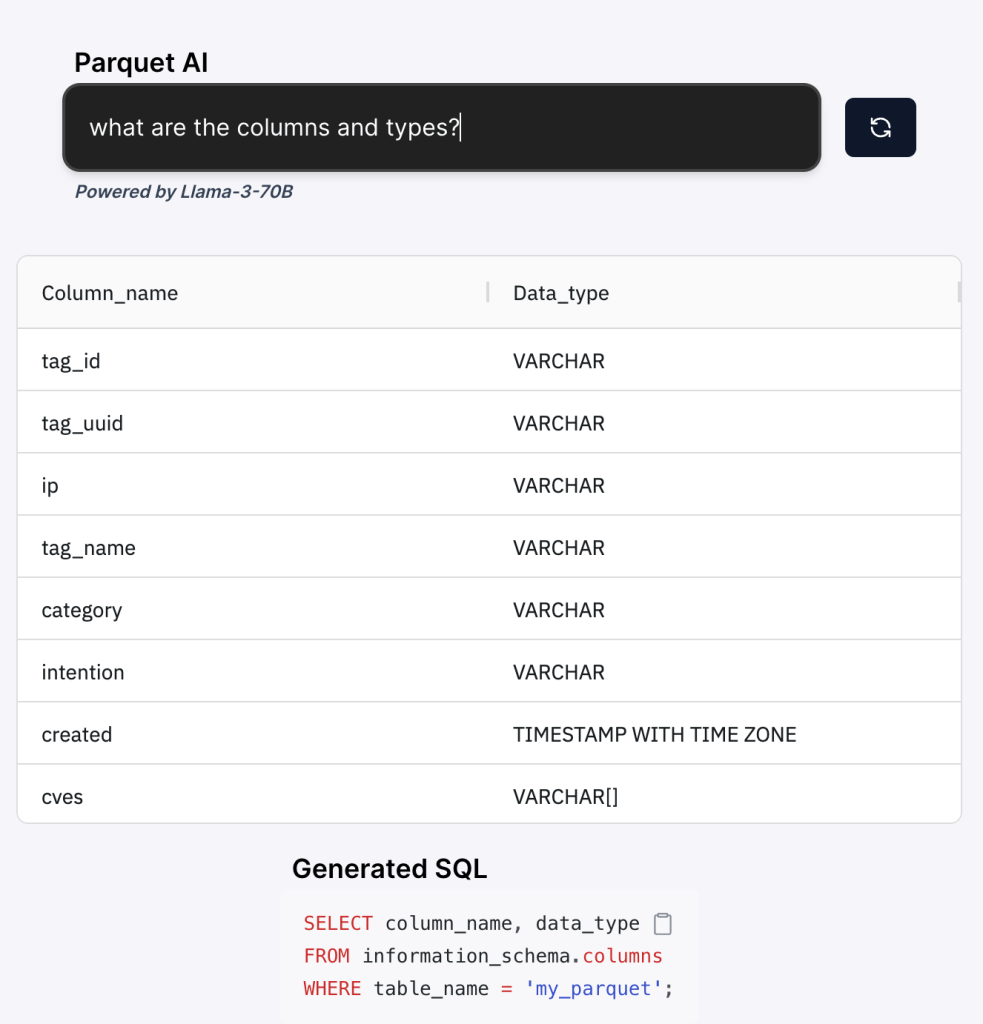Click inside the generated SQL code block

click(x=489, y=956)
